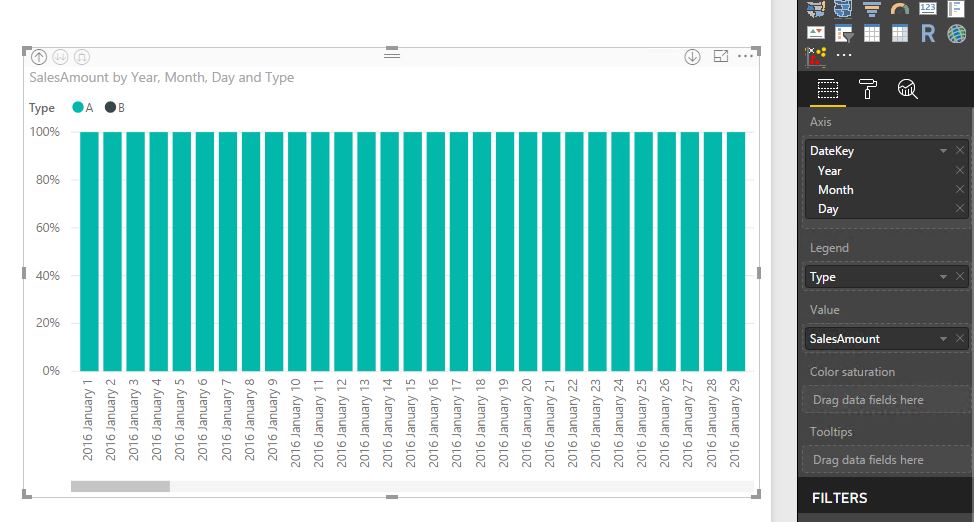Open the Format paint roller tab
974x522 pixels.
point(868,89)
